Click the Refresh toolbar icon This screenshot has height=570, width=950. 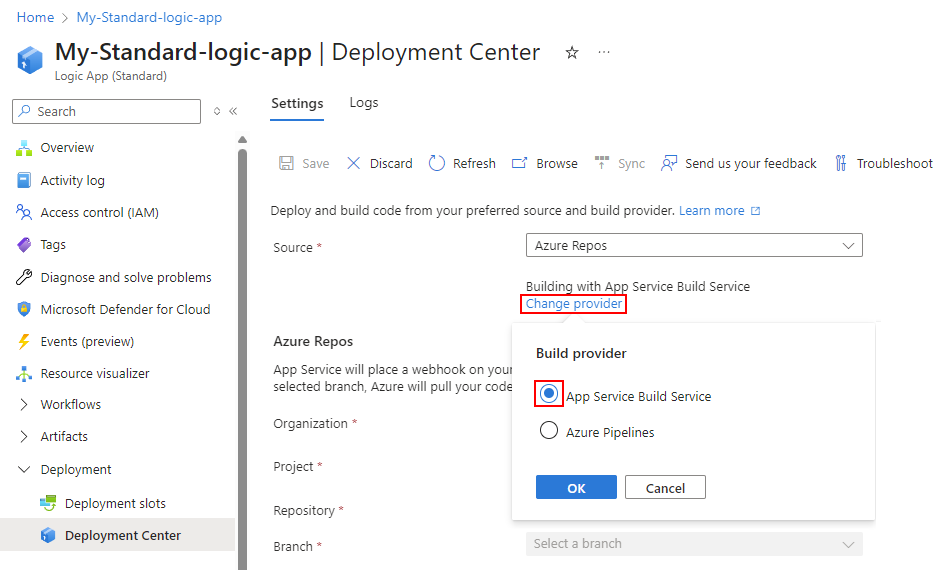pos(437,163)
